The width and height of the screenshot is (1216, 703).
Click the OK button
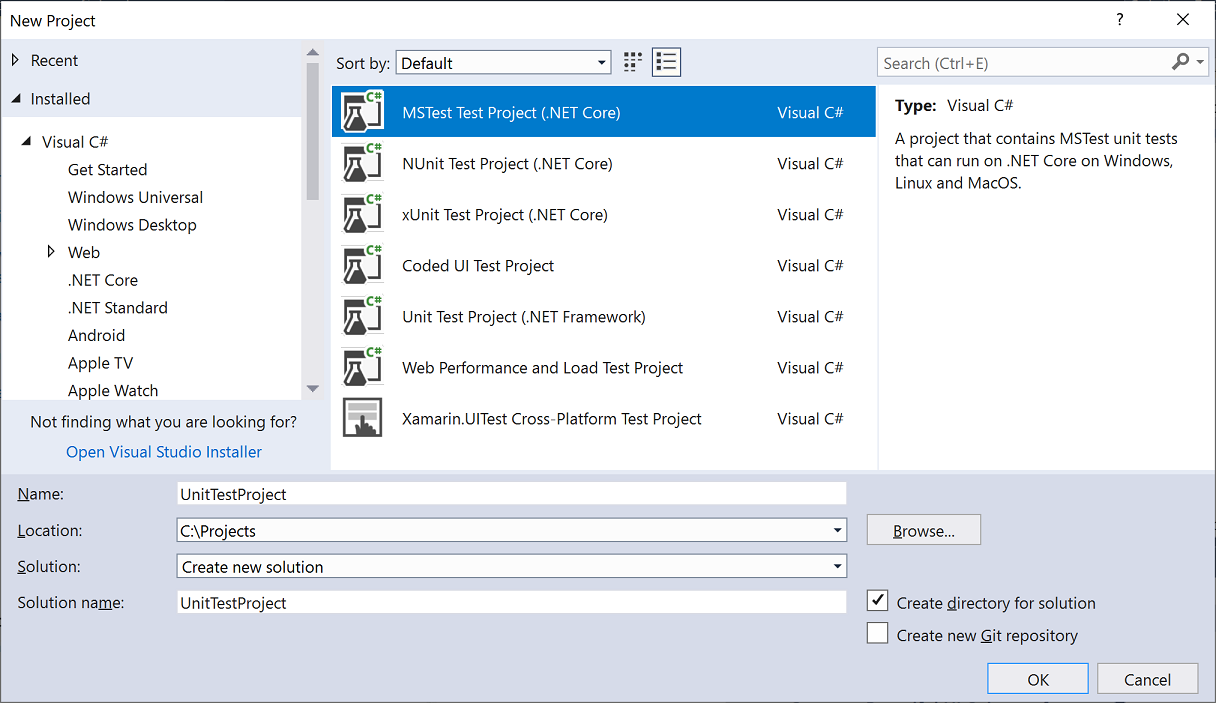pos(1038,679)
